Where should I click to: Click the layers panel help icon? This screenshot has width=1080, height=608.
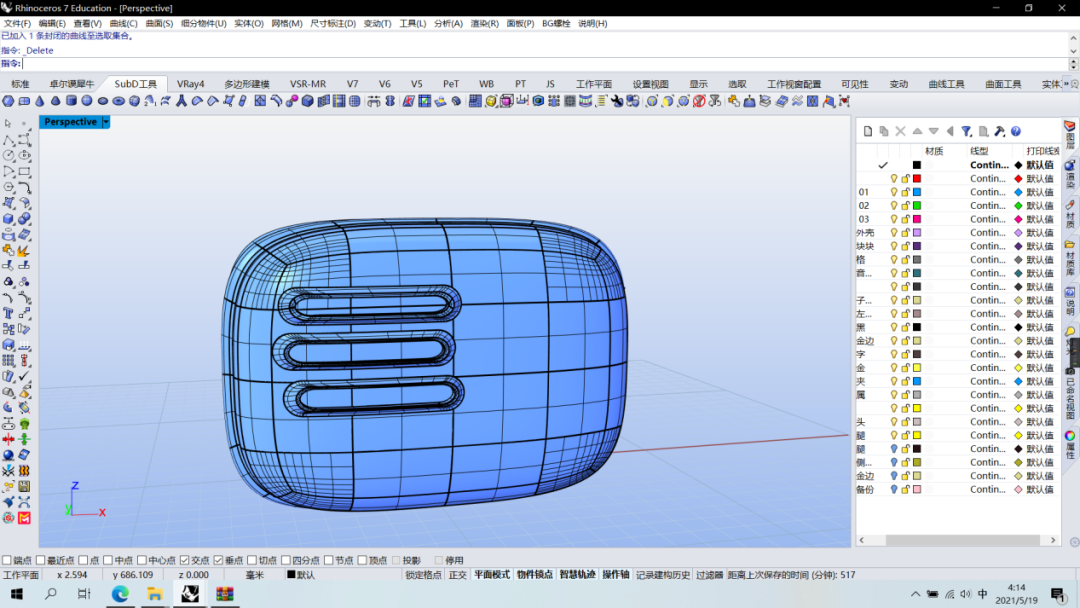tap(1015, 131)
